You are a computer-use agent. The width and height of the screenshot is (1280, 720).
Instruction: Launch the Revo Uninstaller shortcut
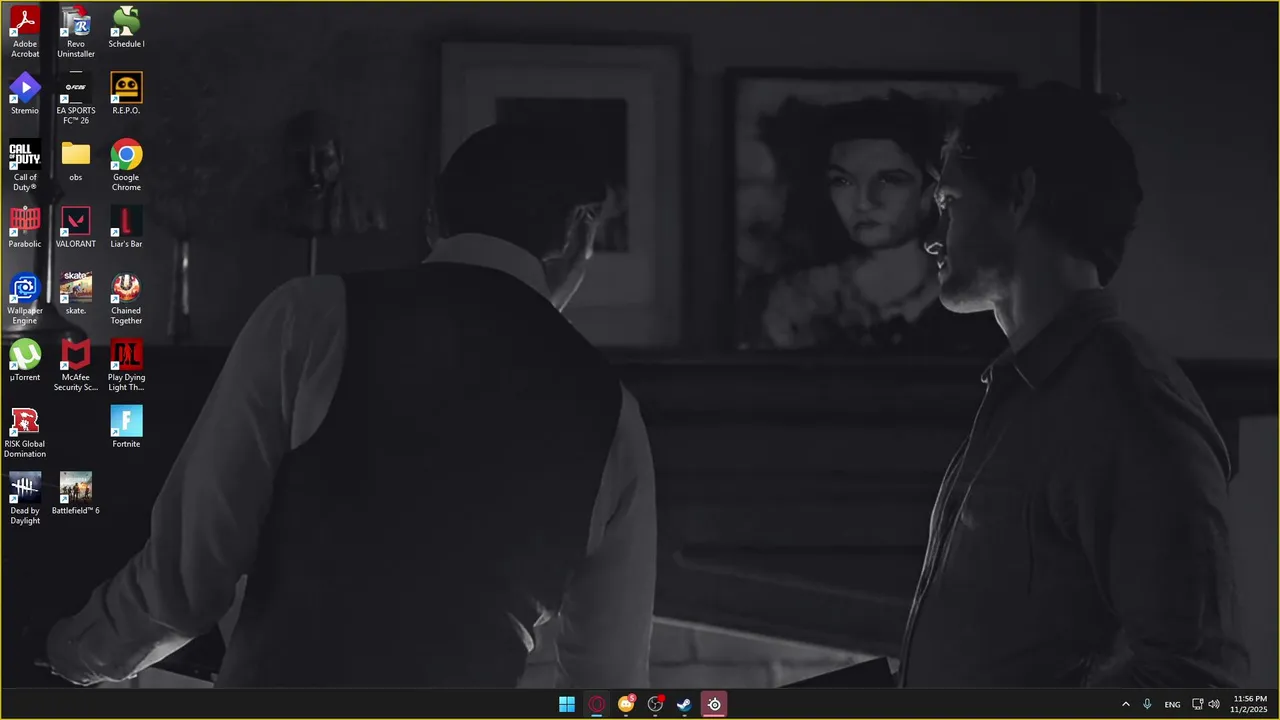pos(76,31)
